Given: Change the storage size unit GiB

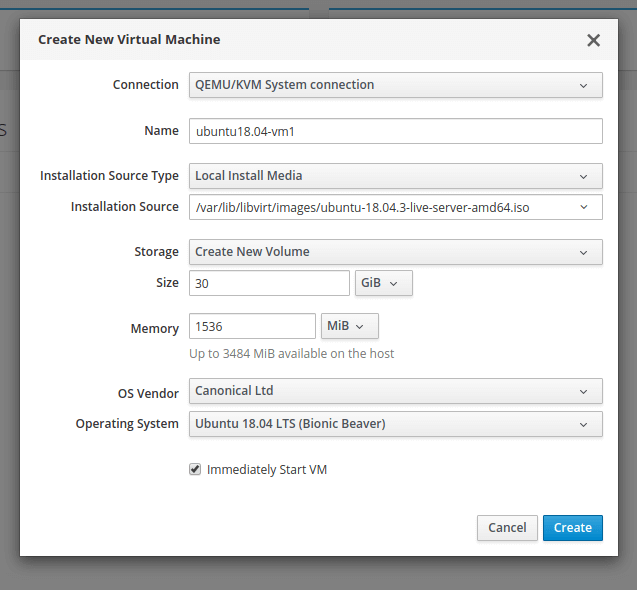Looking at the screenshot, I should point(383,283).
